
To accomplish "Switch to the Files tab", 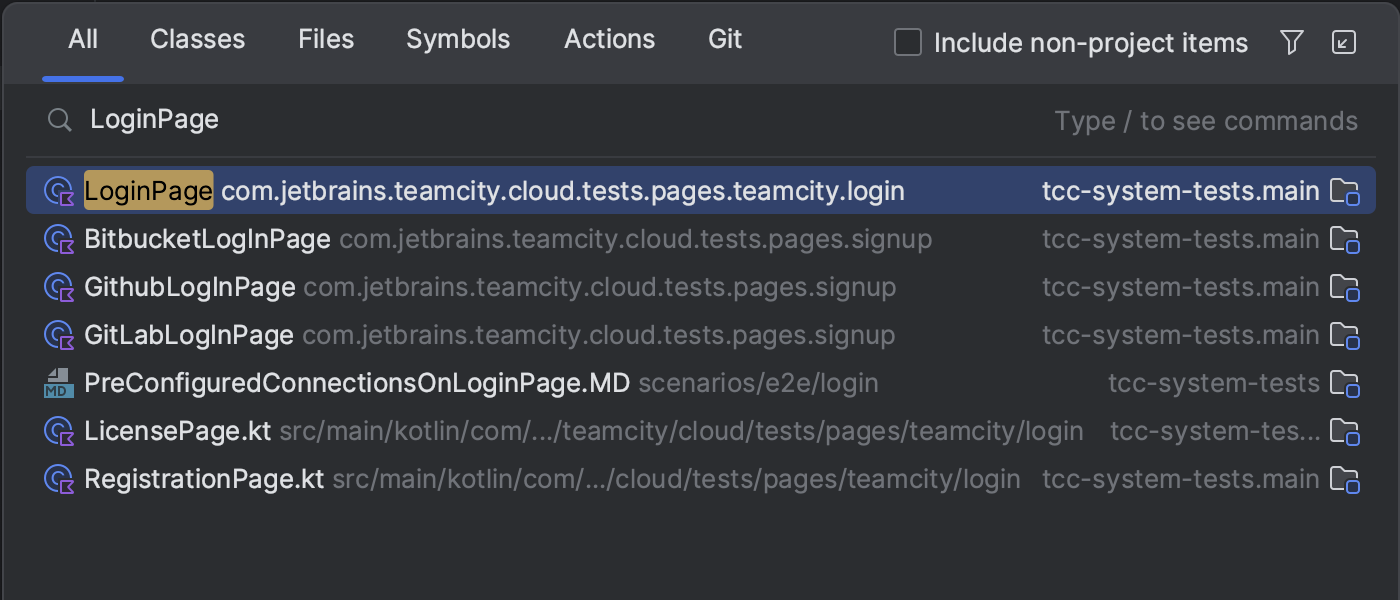I will [x=326, y=40].
